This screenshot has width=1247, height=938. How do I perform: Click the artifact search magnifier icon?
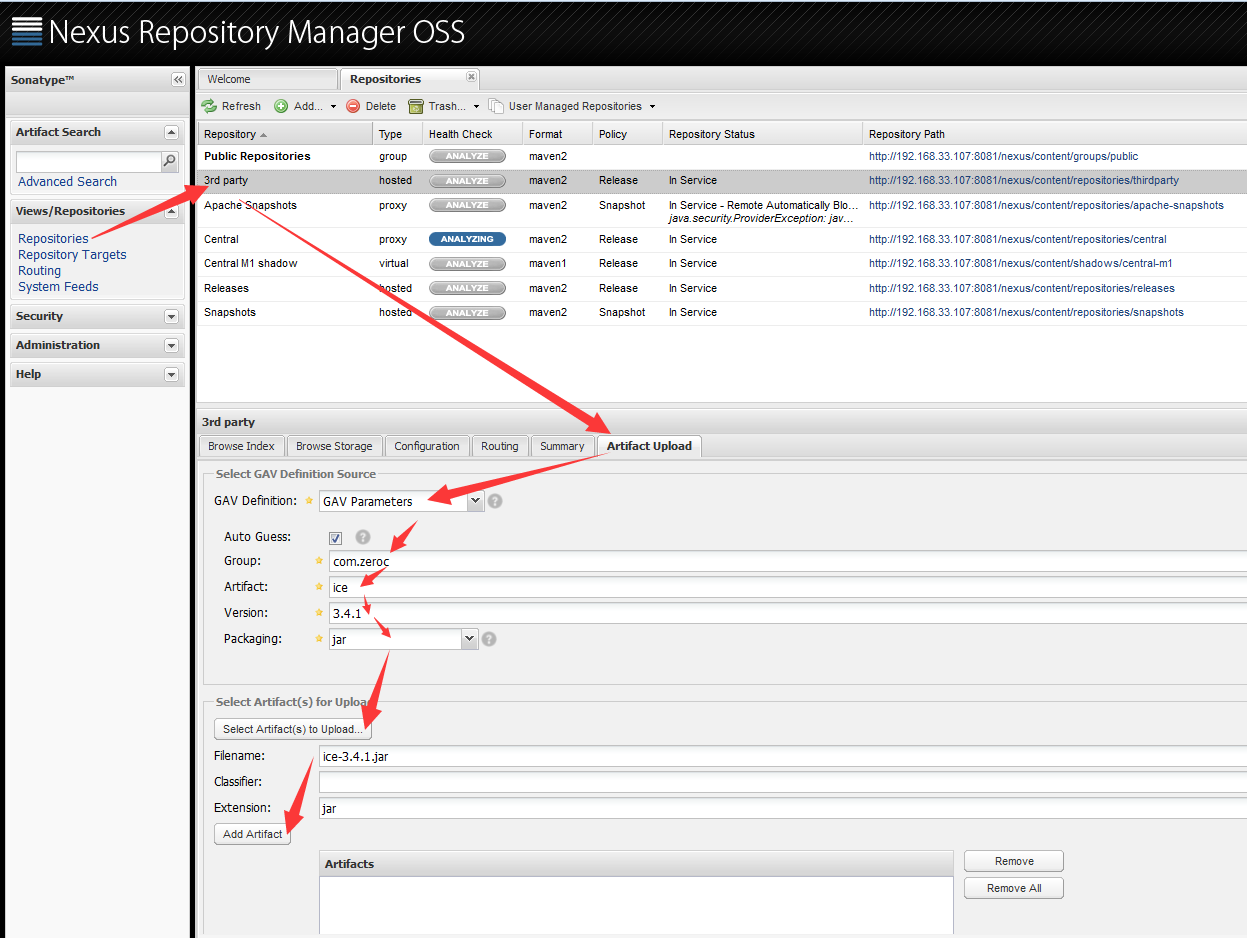pyautogui.click(x=170, y=161)
